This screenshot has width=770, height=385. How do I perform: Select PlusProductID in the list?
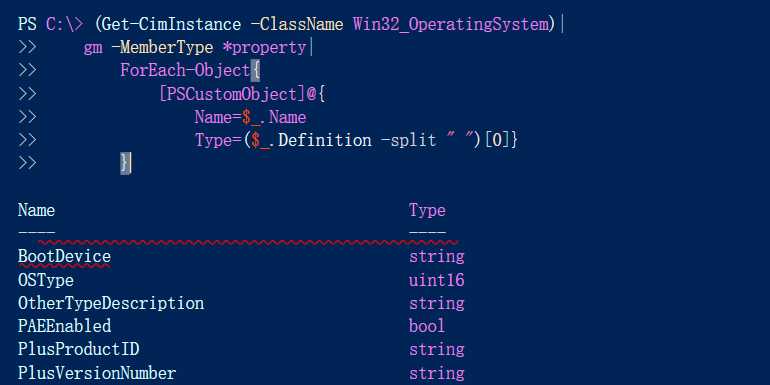(x=79, y=350)
